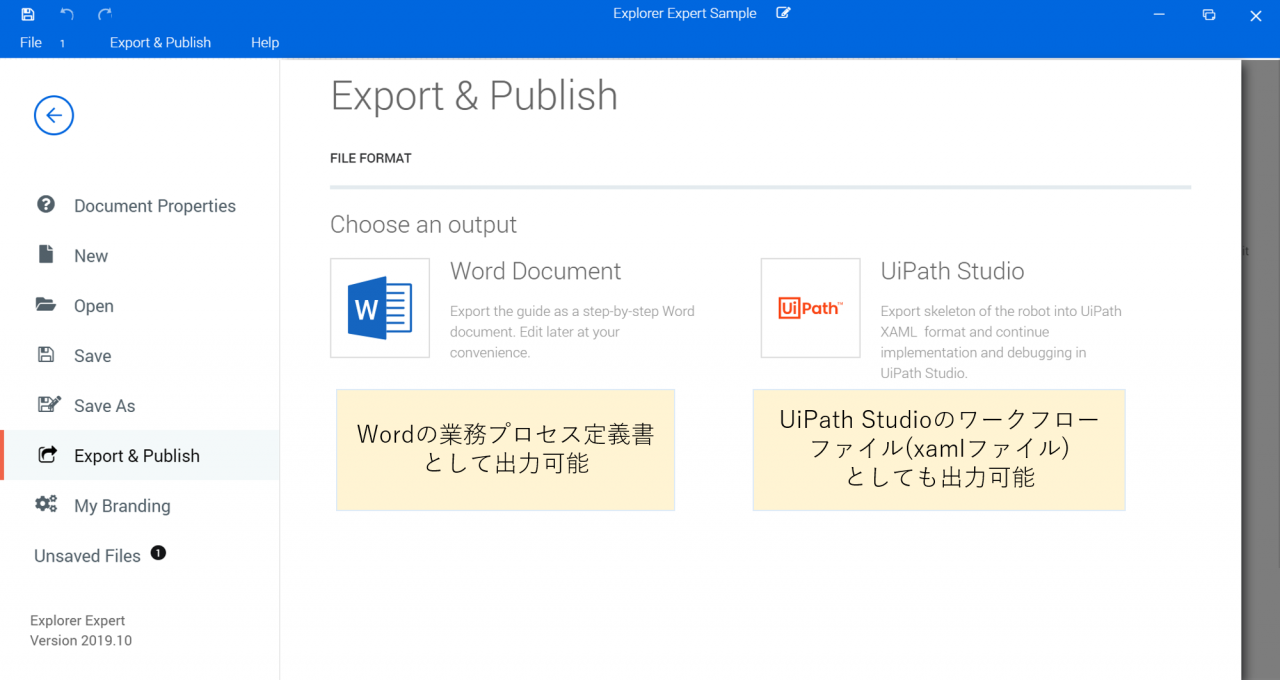Click the Open folder icon
The width and height of the screenshot is (1280, 680).
point(46,304)
